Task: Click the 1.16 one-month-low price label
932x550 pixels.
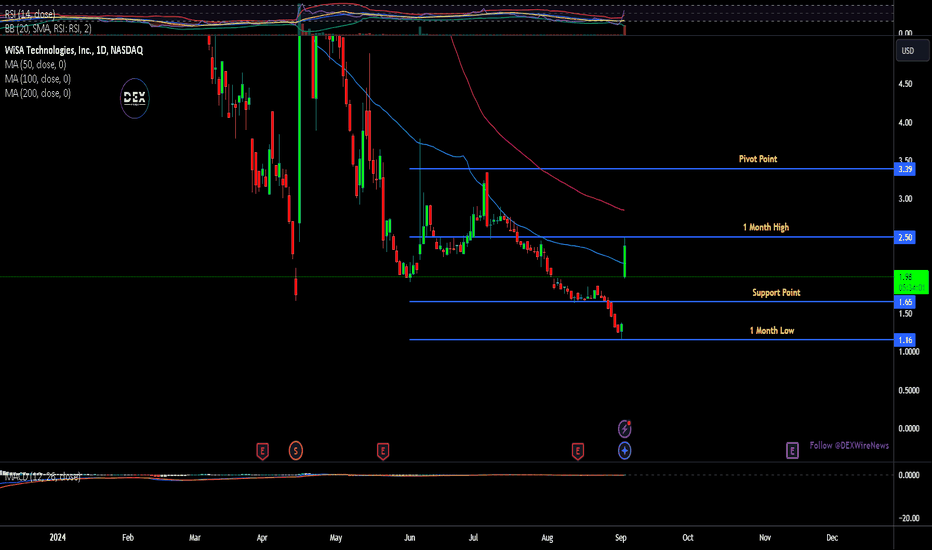Action: [x=905, y=340]
